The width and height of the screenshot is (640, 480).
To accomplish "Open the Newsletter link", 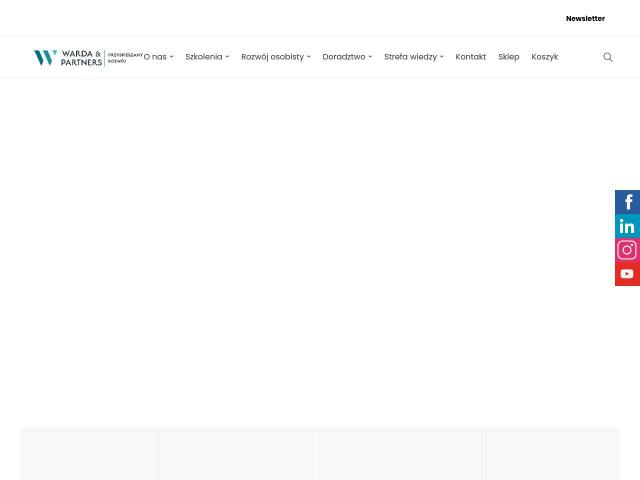I will (585, 18).
